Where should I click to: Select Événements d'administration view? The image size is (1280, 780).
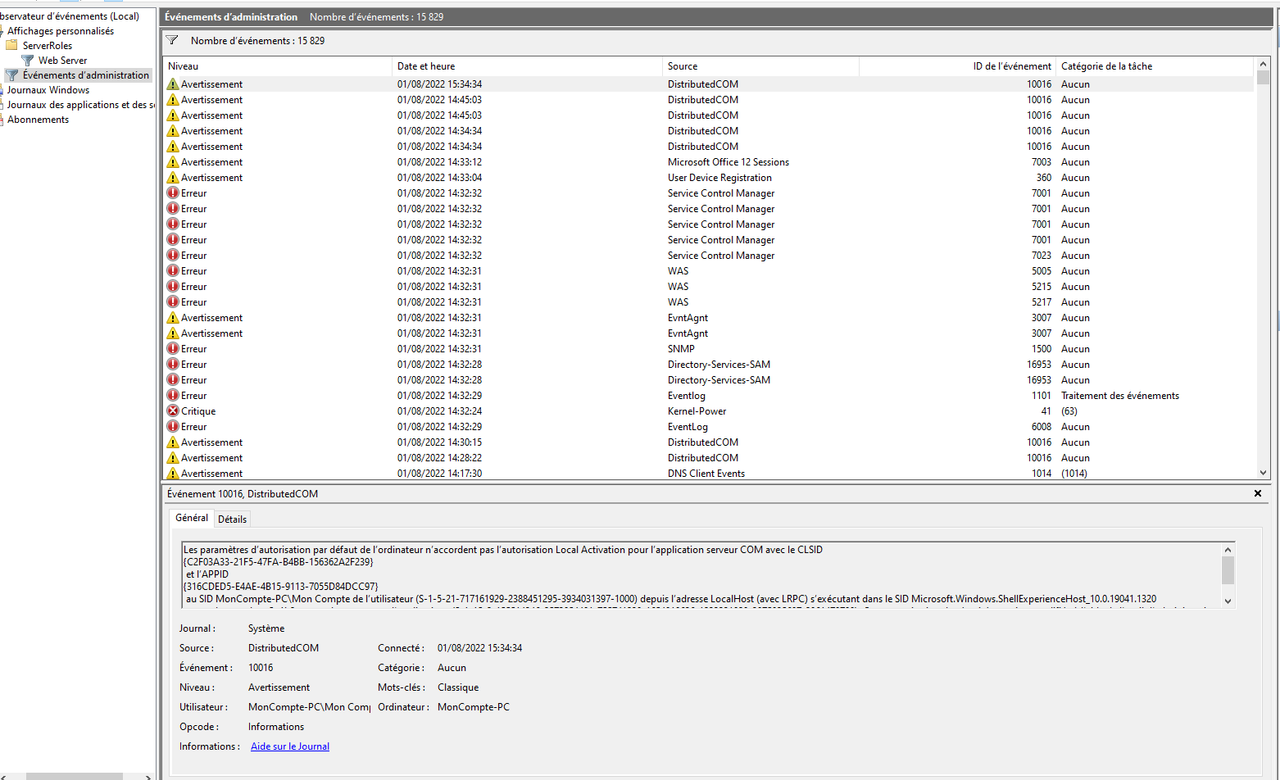click(86, 76)
